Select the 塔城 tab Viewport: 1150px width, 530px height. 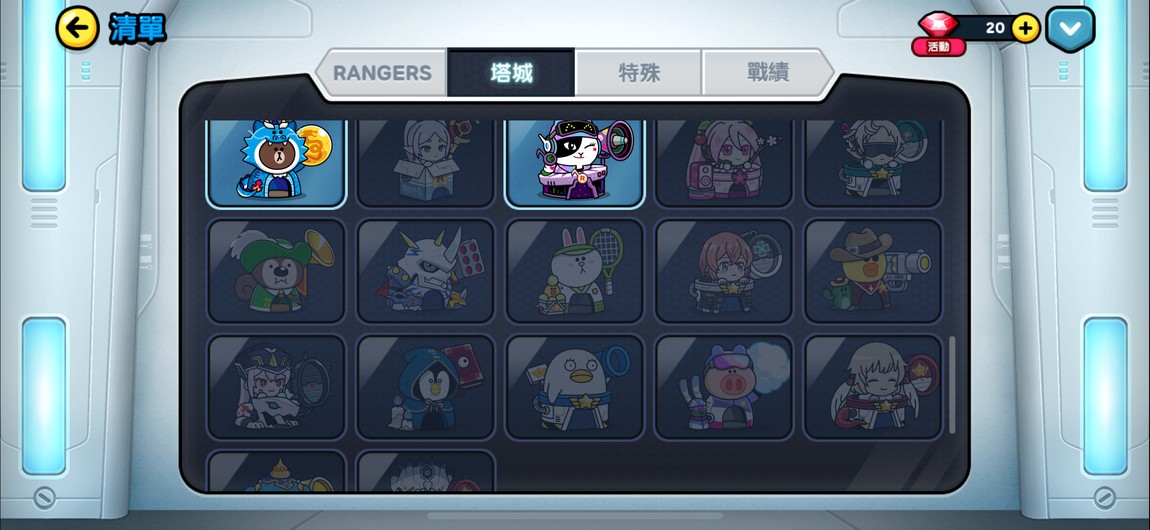click(511, 73)
